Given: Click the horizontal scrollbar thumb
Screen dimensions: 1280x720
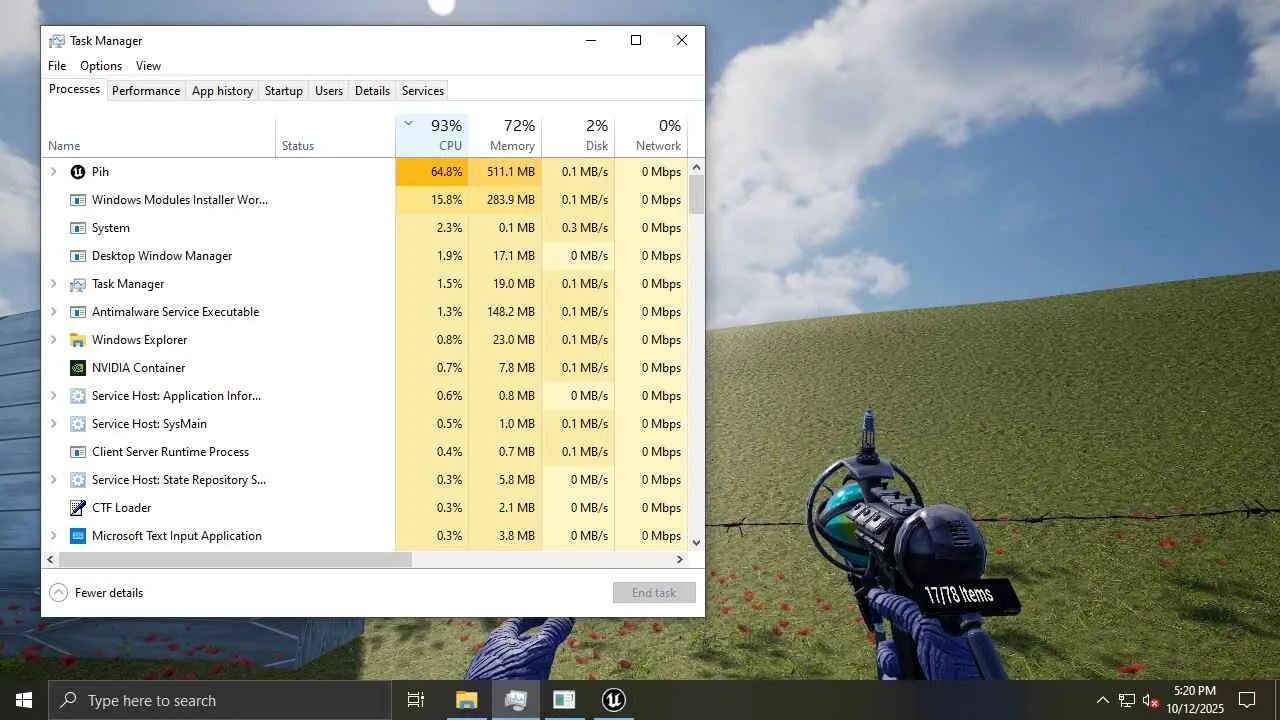Looking at the screenshot, I should coord(235,560).
